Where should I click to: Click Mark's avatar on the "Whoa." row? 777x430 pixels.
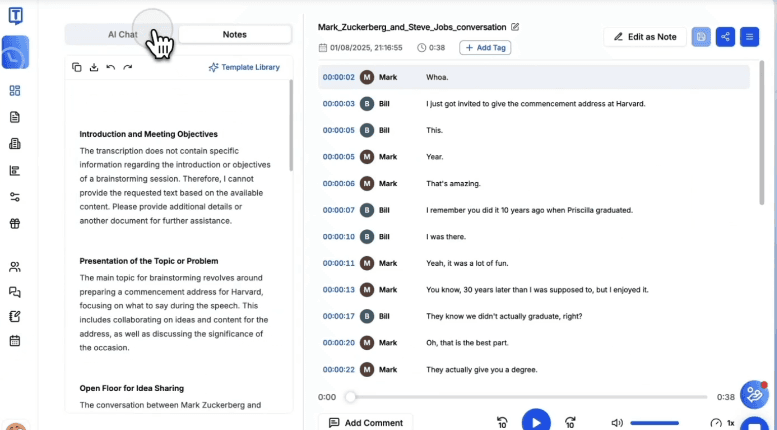[x=367, y=77]
